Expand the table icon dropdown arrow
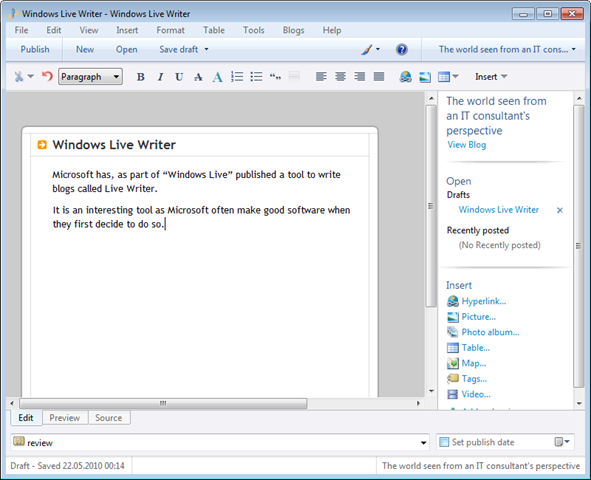The height and width of the screenshot is (480, 591). click(455, 76)
